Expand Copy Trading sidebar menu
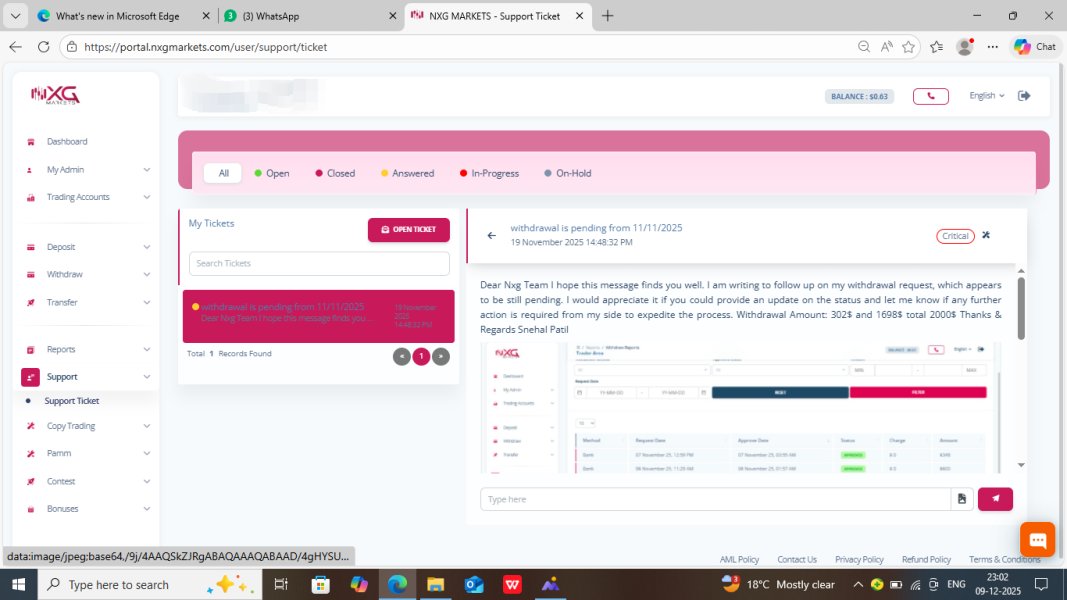The height and width of the screenshot is (600, 1067). tap(86, 426)
